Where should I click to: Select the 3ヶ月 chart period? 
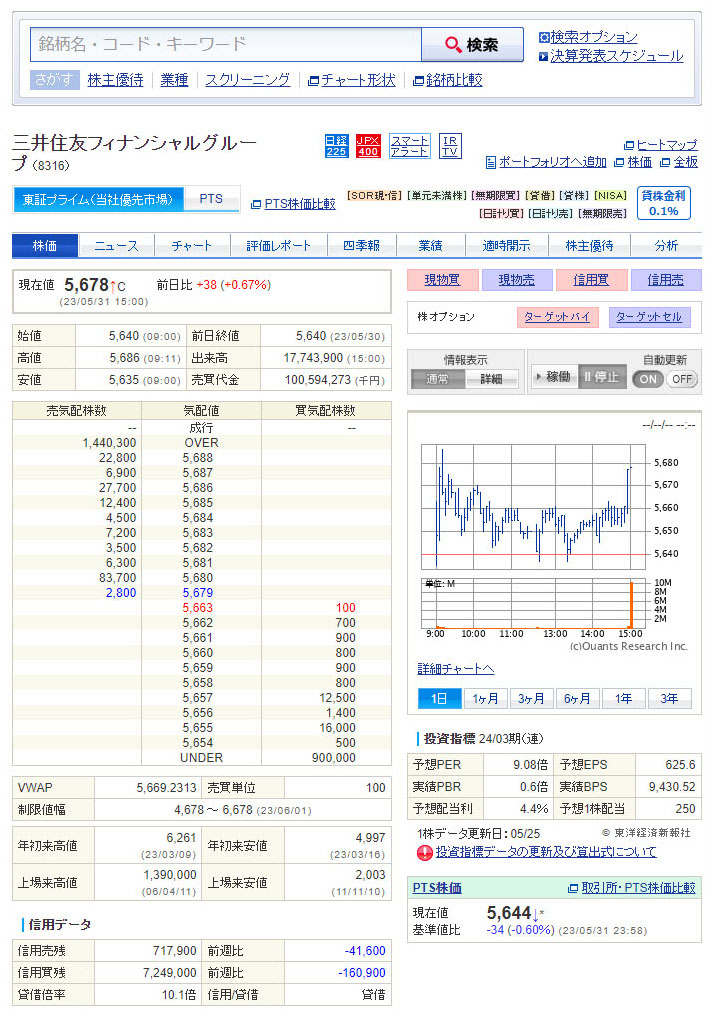point(532,699)
